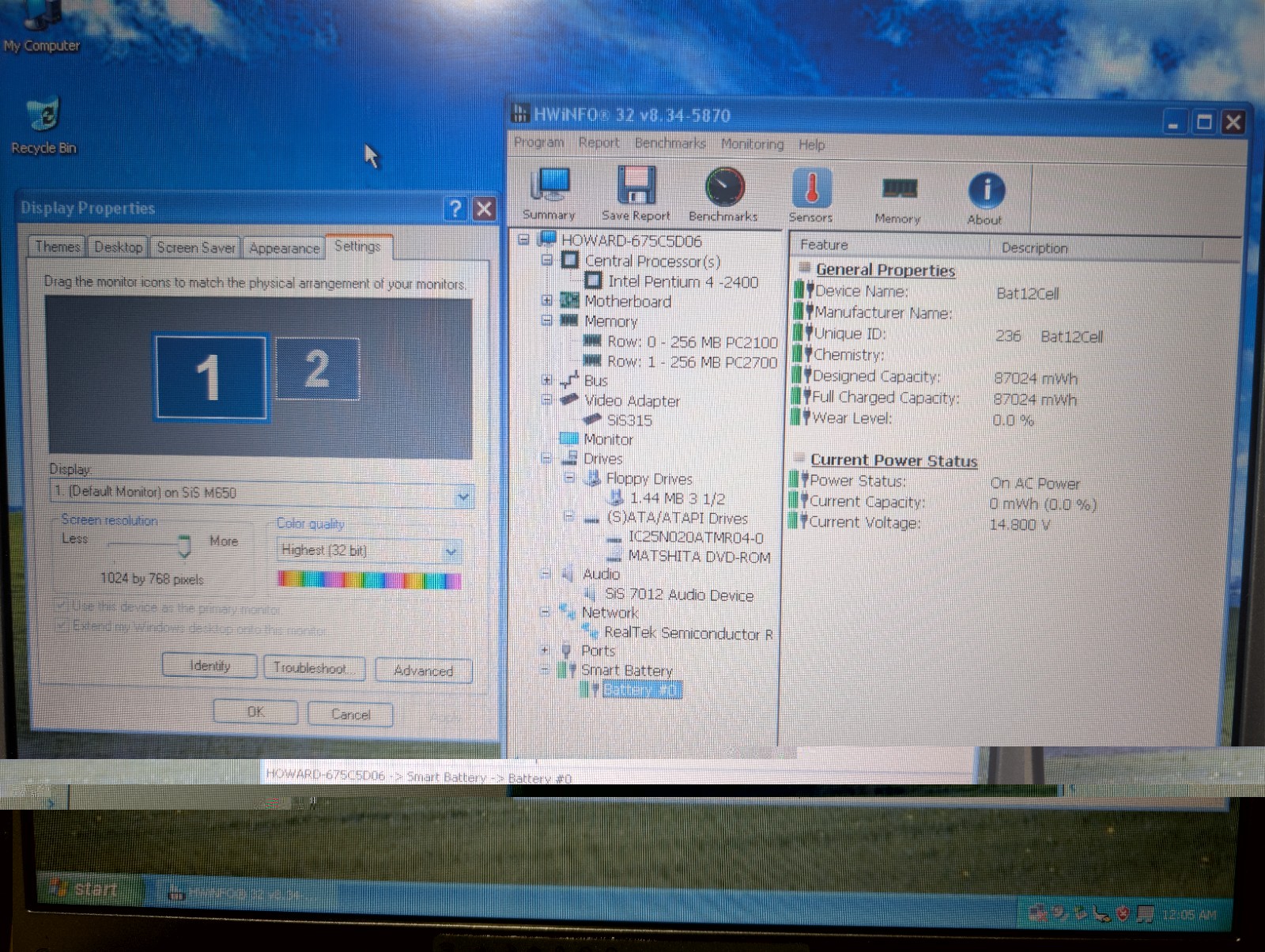This screenshot has width=1265, height=952.
Task: Open the Monitoring menu
Action: coord(752,144)
